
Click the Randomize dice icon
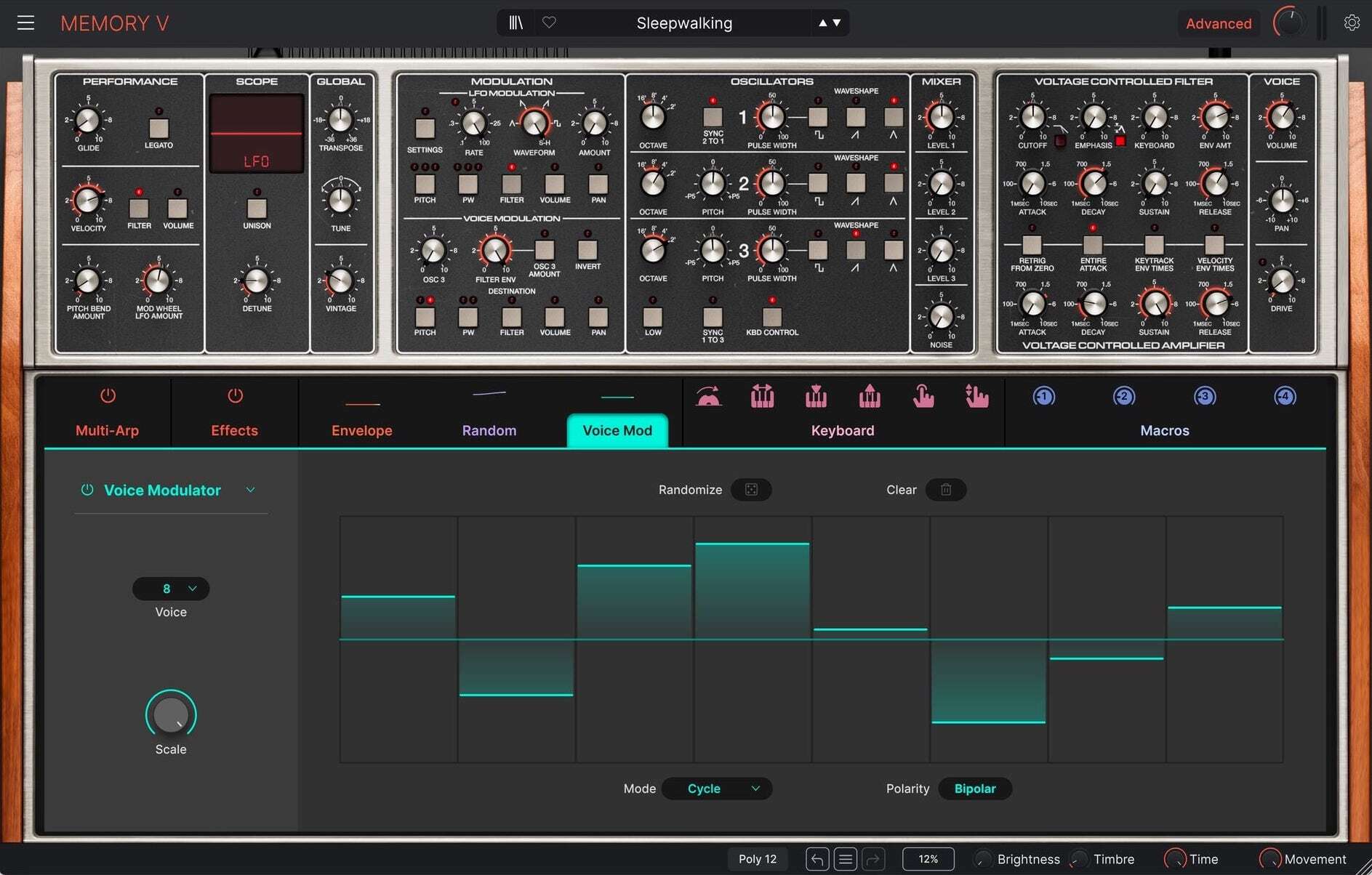[751, 490]
